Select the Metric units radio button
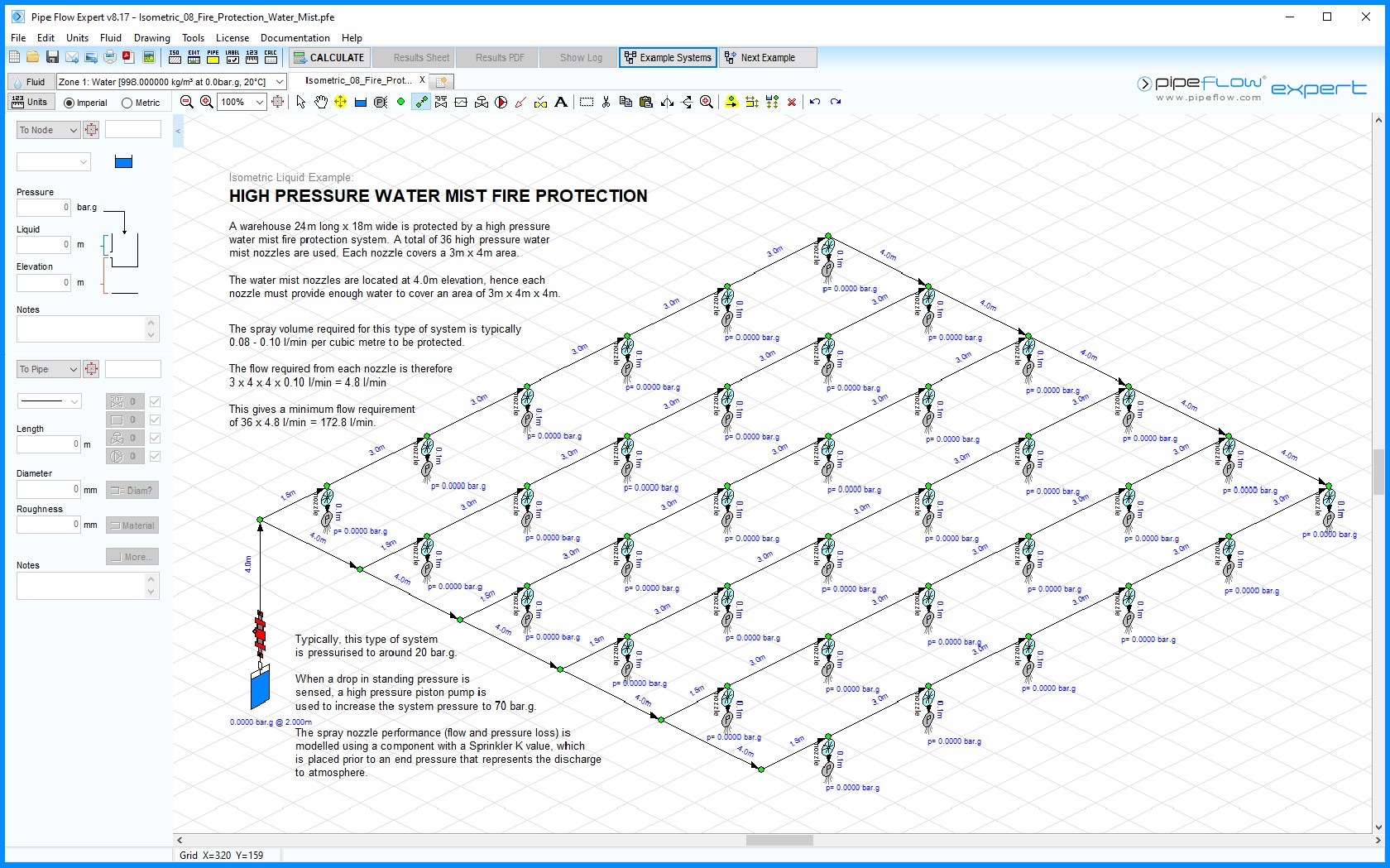Screen dimensions: 1390x868 pos(127,103)
